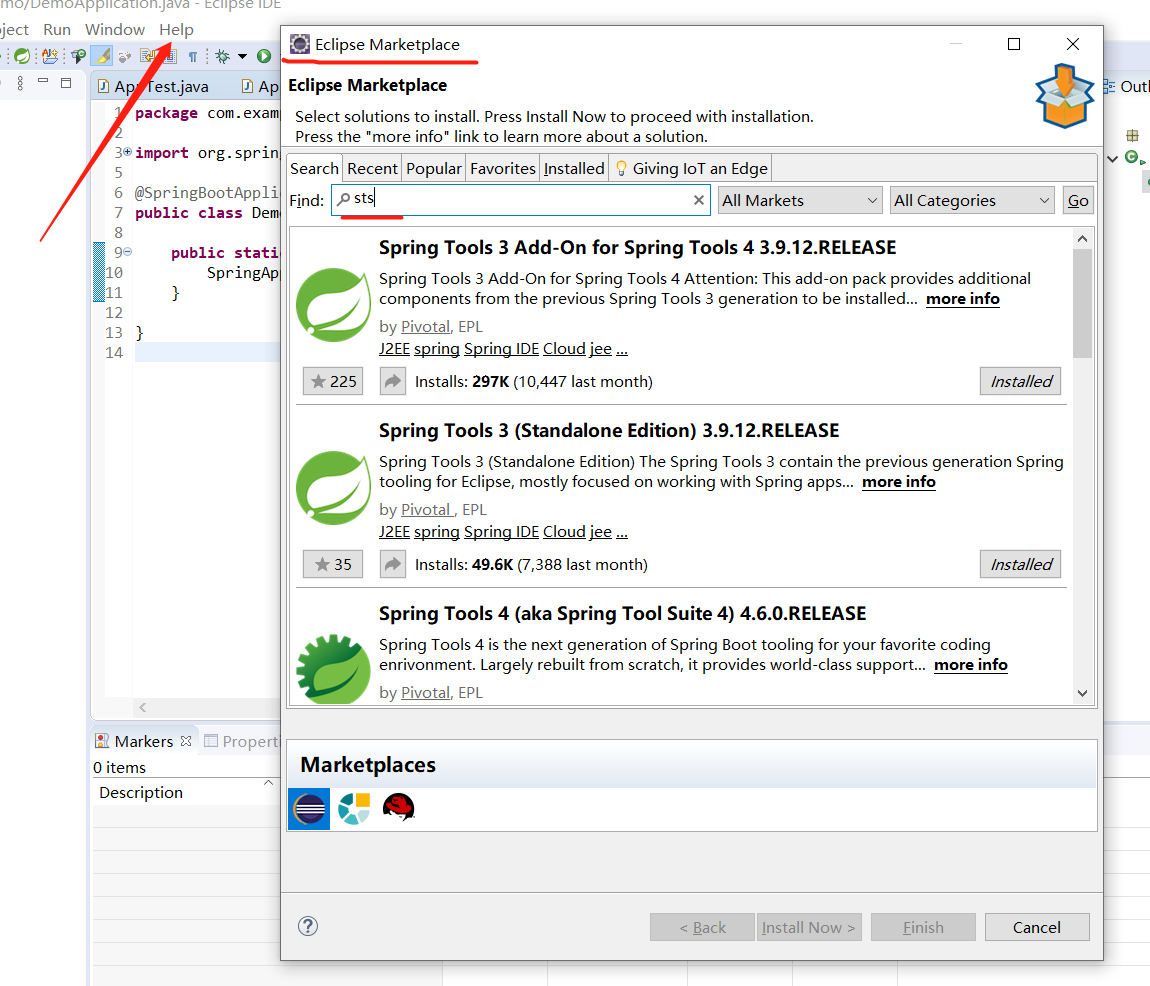
Task: Open the All Categories dropdown
Action: (971, 200)
